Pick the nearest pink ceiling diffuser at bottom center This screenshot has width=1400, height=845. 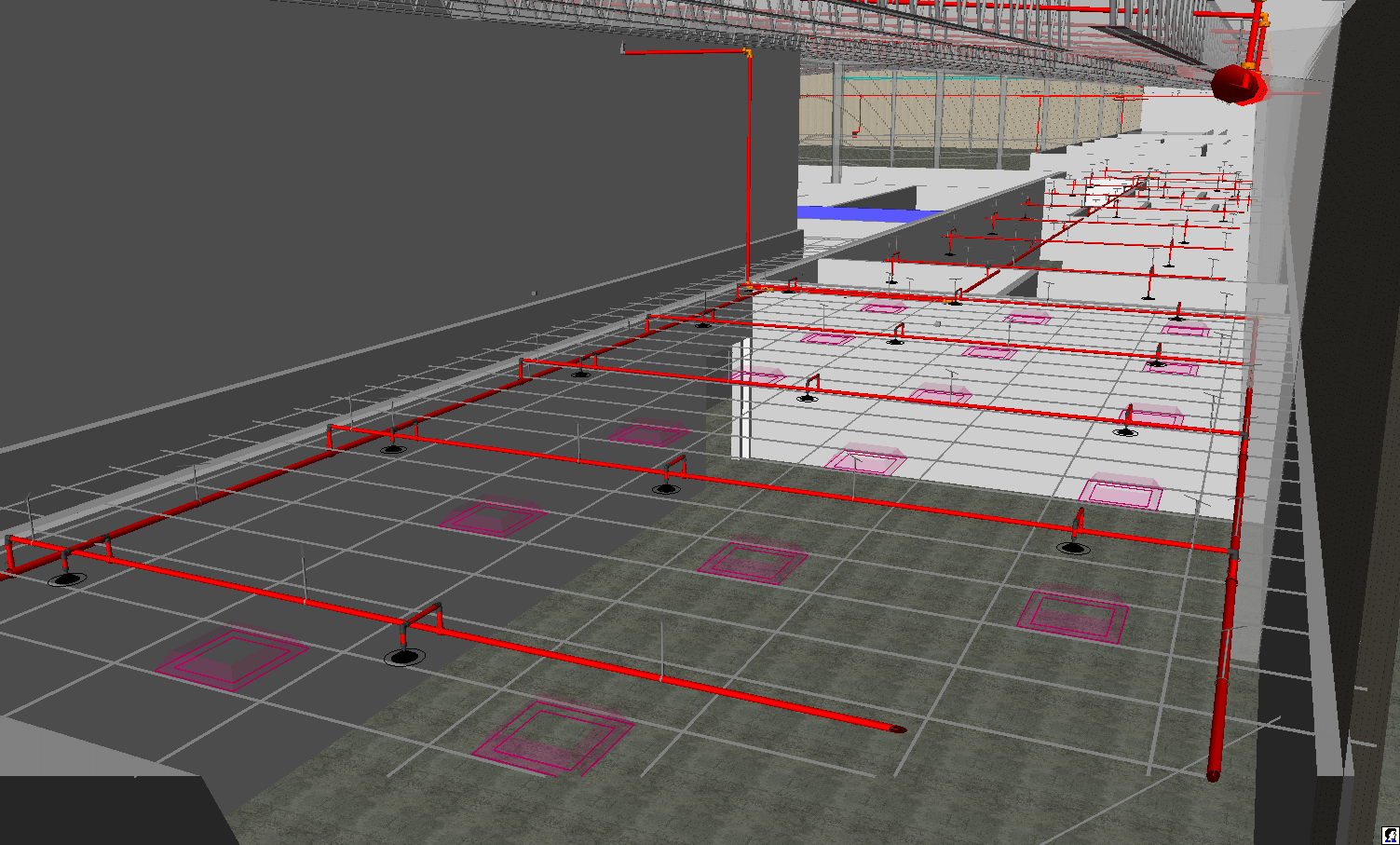click(554, 737)
